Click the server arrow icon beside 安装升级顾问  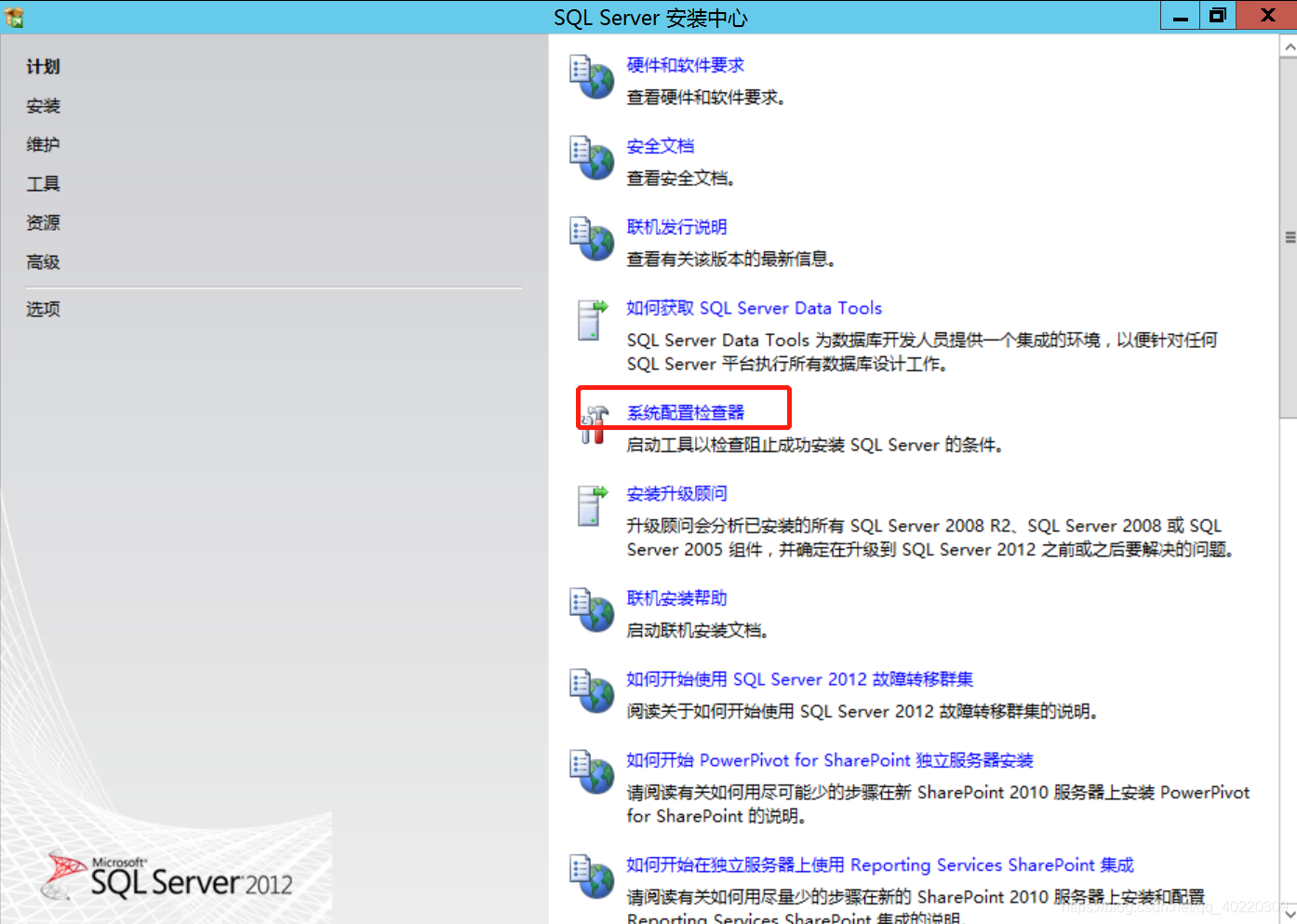[x=592, y=506]
